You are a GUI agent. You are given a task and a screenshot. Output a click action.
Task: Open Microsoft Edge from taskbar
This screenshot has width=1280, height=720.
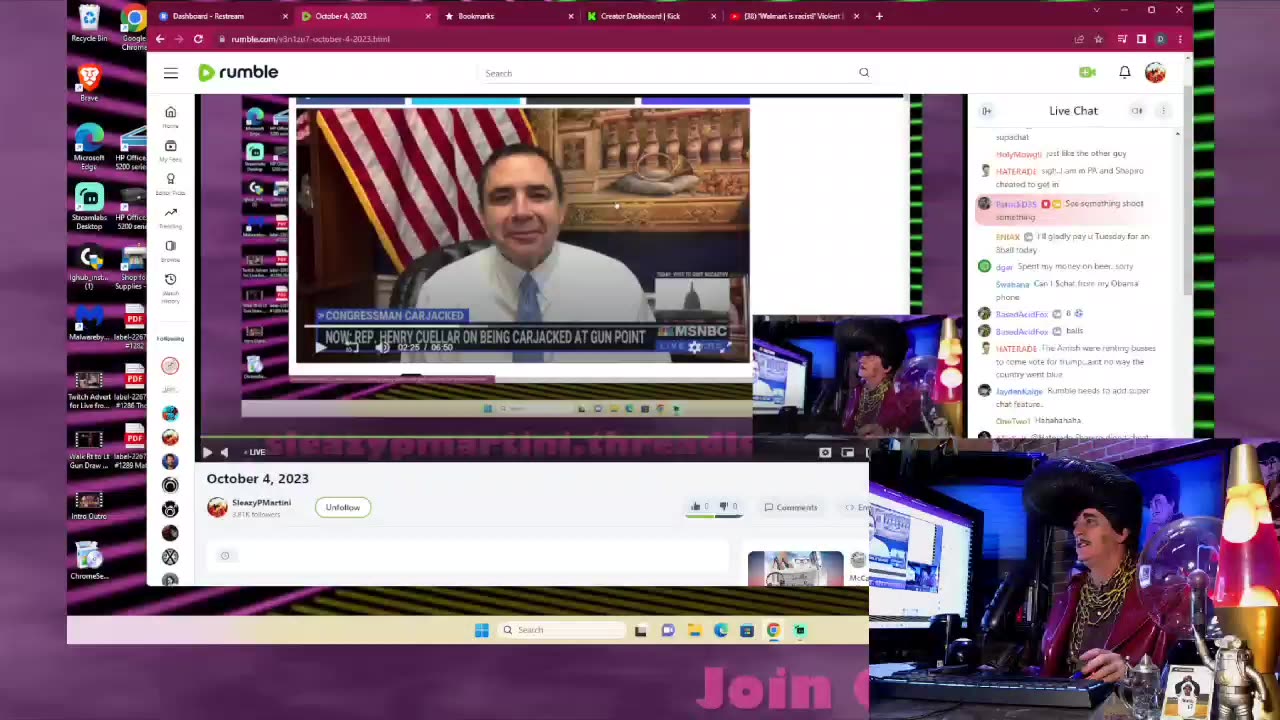coord(721,630)
